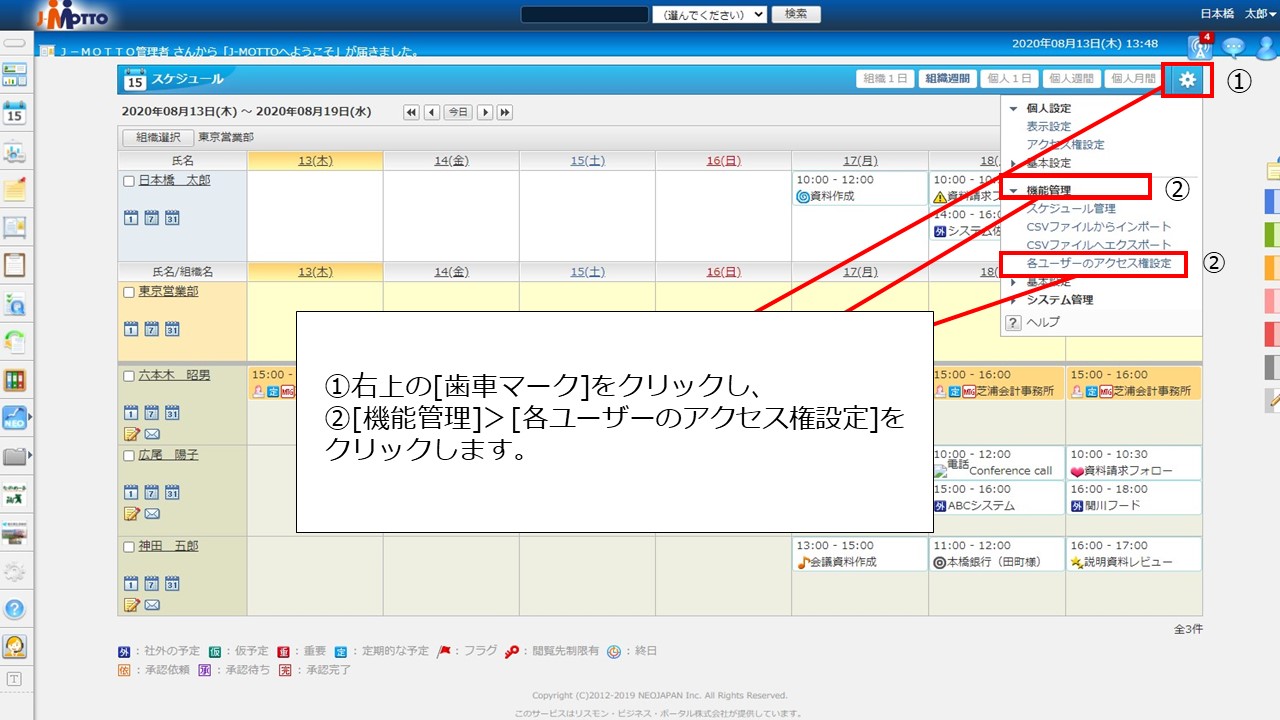Click the 組織選択 button
Screen dimensions: 1280x720
(158, 138)
